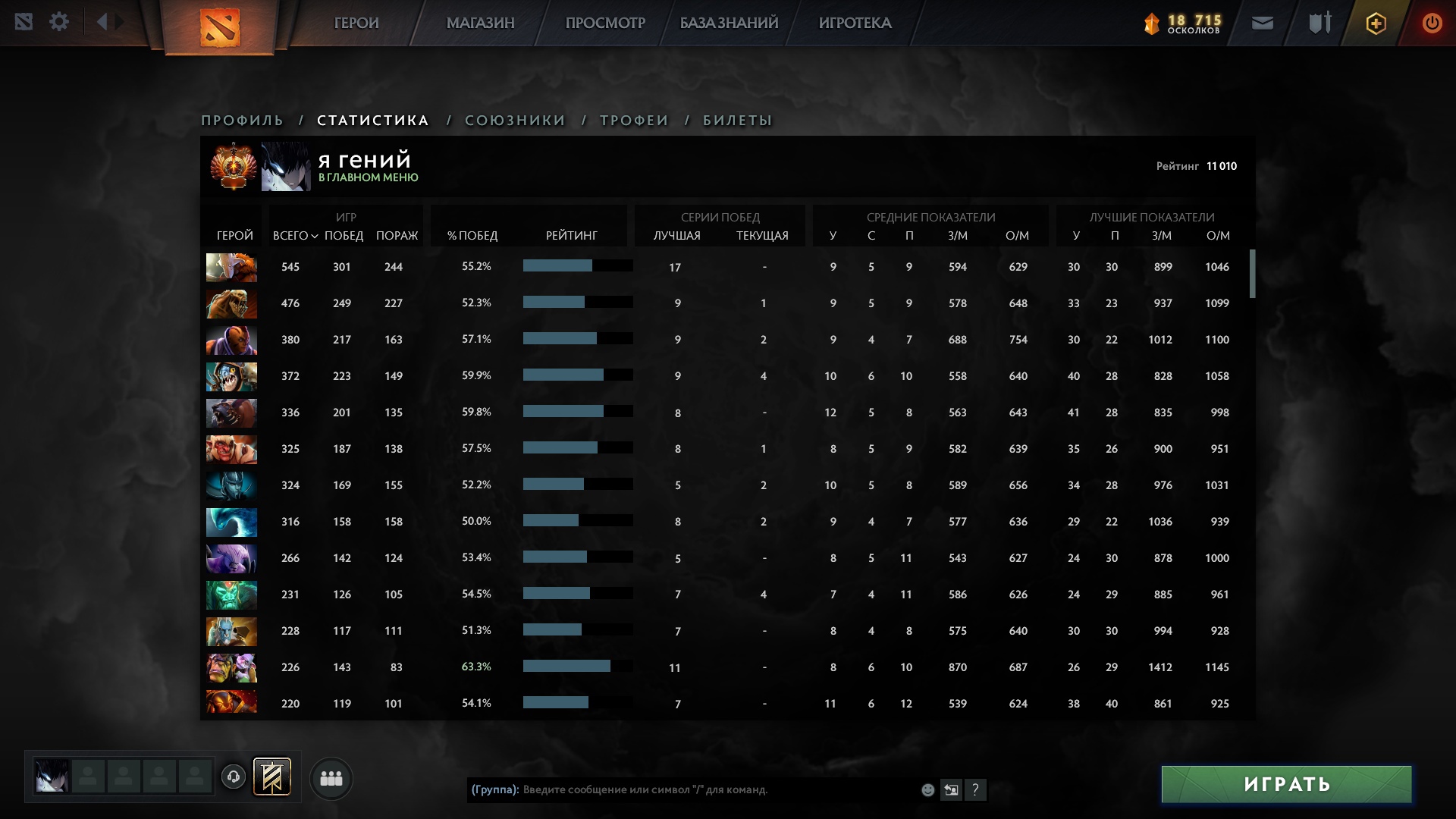The height and width of the screenshot is (819, 1456).
Task: Open the ПРОФИЛЬ section link
Action: (x=242, y=121)
